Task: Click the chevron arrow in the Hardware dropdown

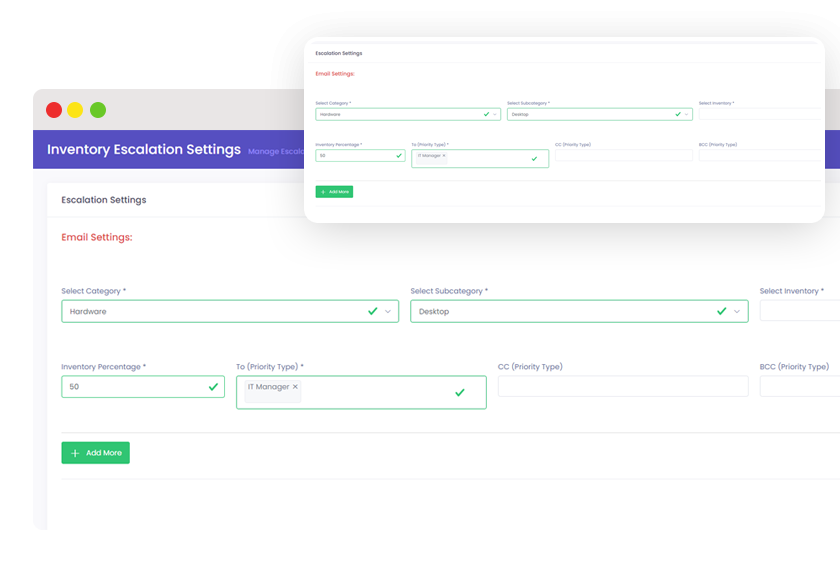Action: [388, 311]
